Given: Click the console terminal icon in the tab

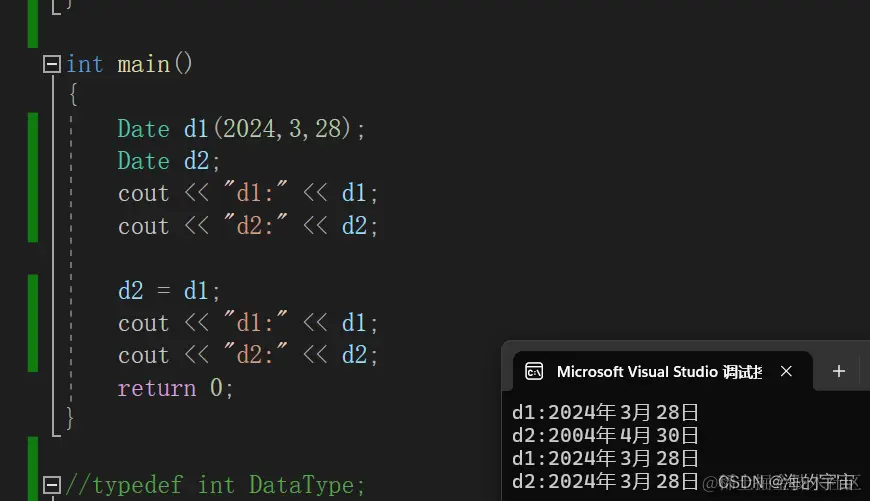Looking at the screenshot, I should point(534,371).
